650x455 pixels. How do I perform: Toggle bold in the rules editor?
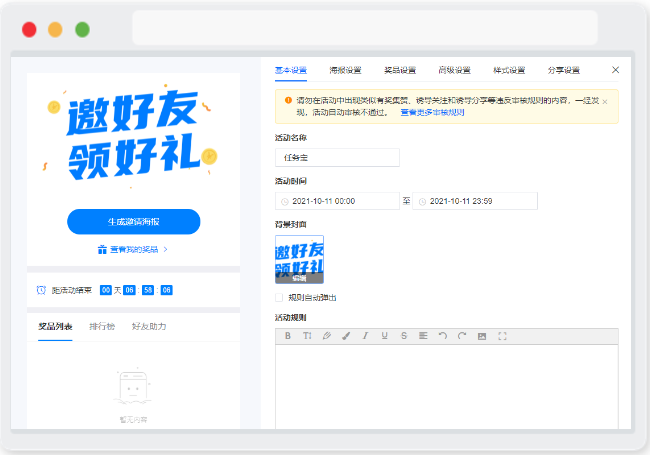pyautogui.click(x=288, y=336)
